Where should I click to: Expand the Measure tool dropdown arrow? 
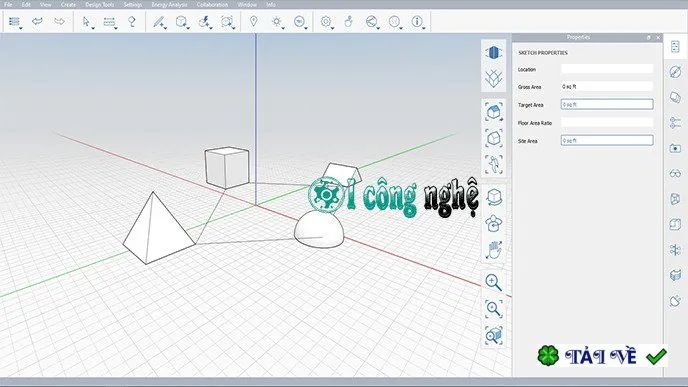[116, 28]
